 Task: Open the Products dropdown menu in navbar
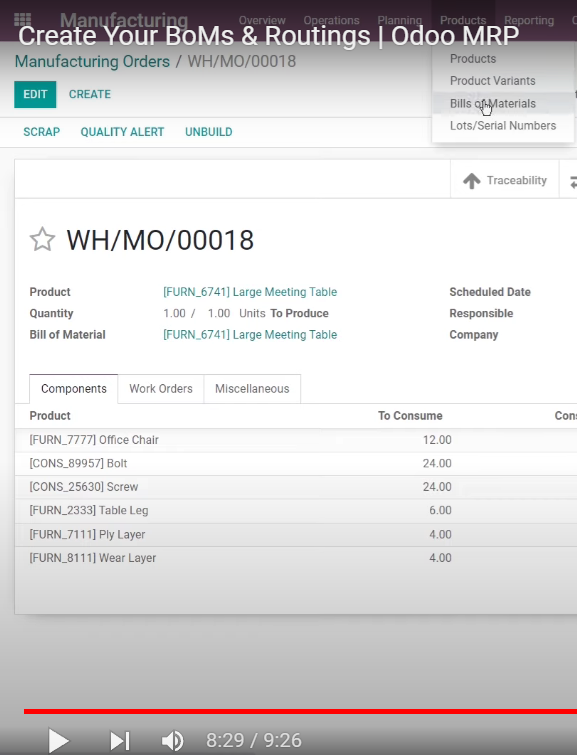(463, 20)
